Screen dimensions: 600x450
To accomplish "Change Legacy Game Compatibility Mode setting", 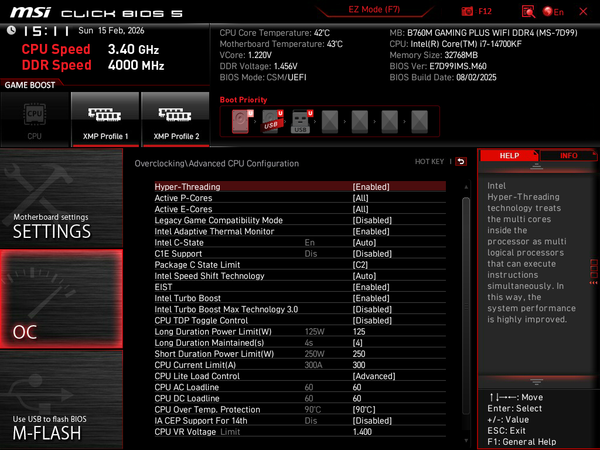I will [x=300, y=220].
